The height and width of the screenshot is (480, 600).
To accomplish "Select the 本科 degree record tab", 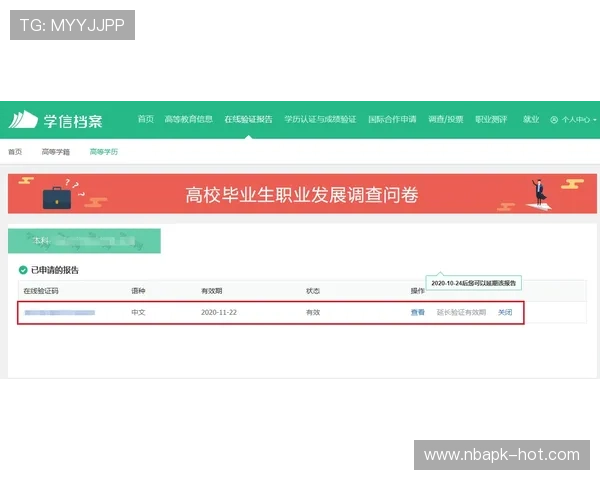I will (x=84, y=241).
